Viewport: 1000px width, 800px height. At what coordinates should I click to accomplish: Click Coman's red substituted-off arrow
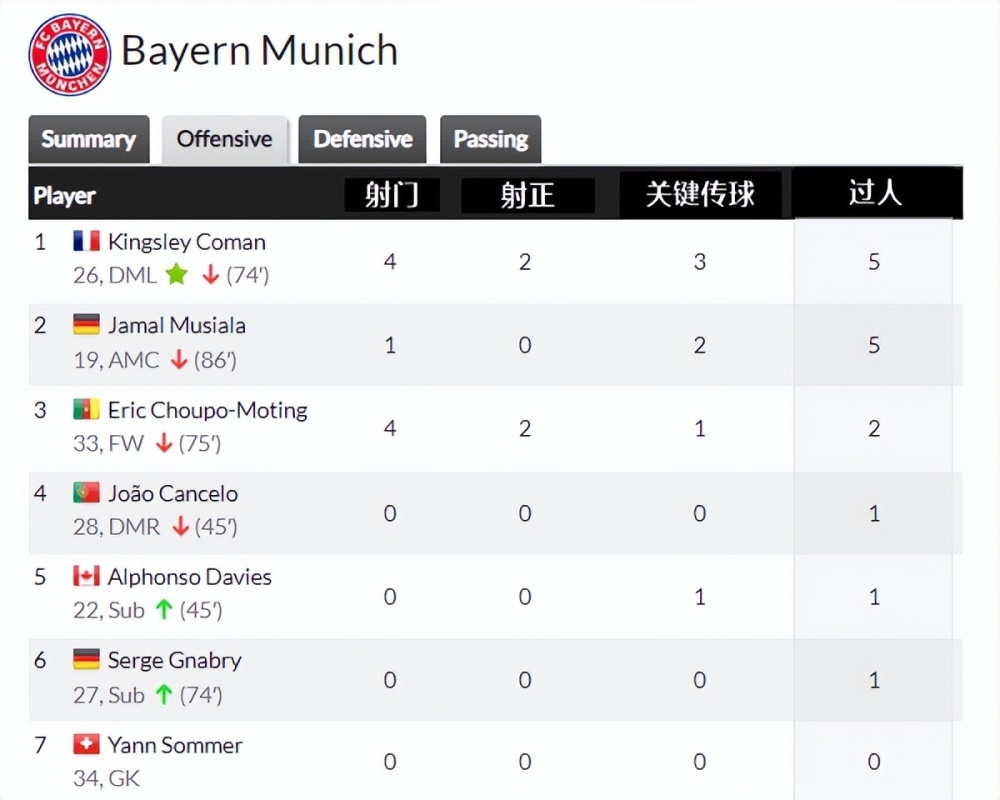coord(210,275)
